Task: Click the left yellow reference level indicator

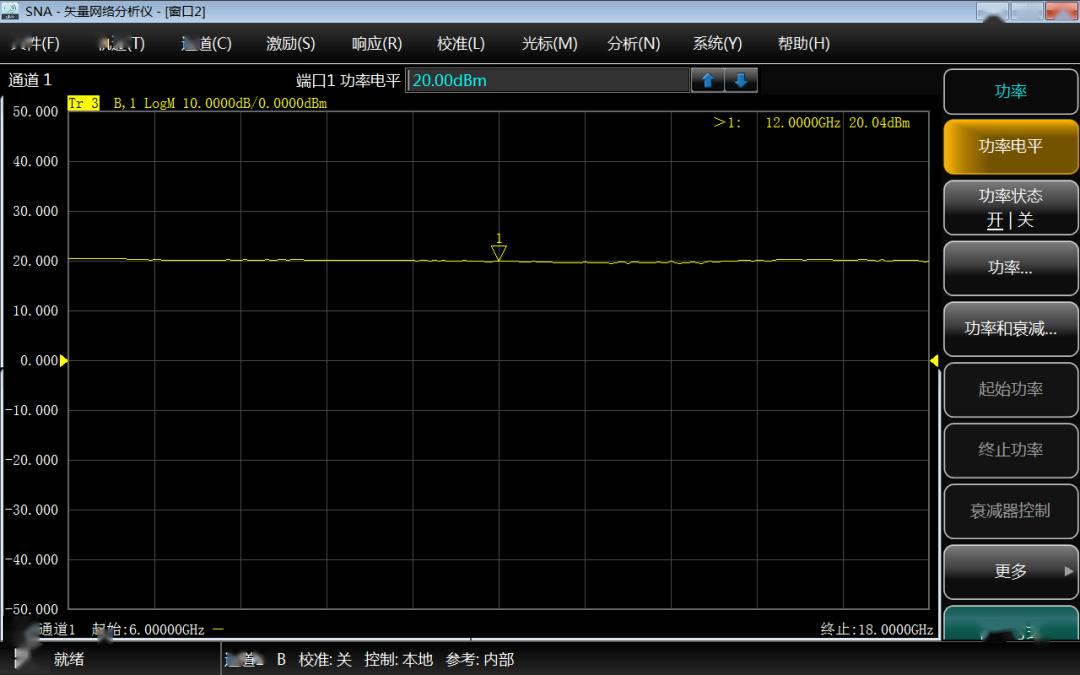Action: click(64, 361)
